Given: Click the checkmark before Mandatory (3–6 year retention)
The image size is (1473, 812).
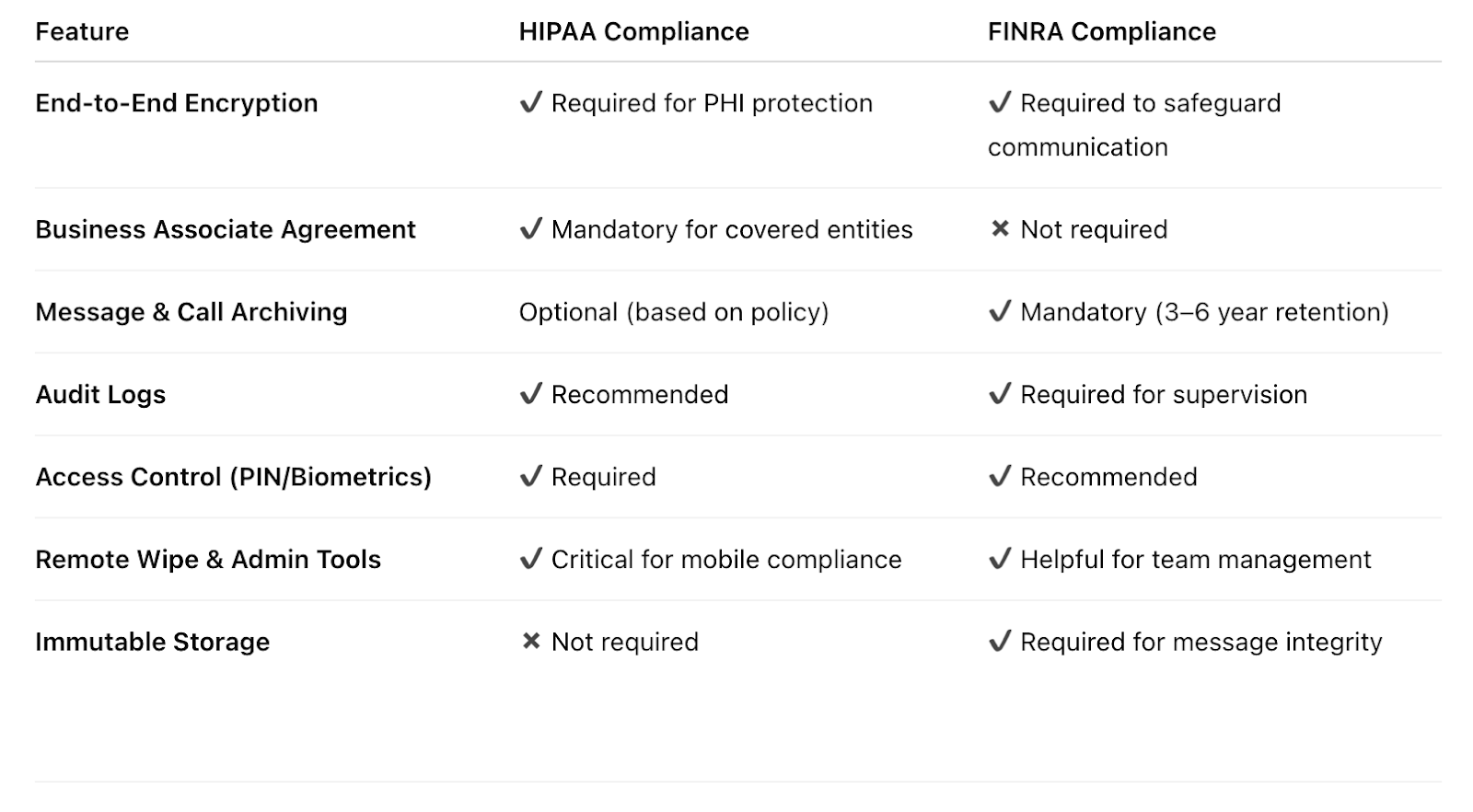Looking at the screenshot, I should click(x=1000, y=311).
